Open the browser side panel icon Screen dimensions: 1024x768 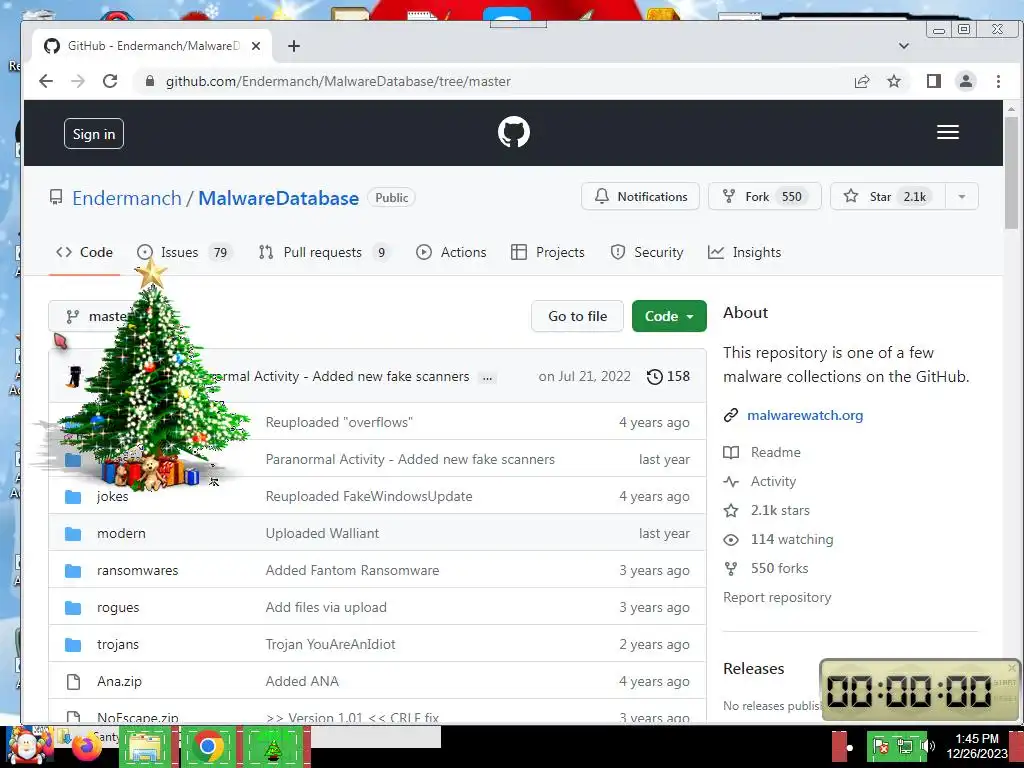coord(934,81)
